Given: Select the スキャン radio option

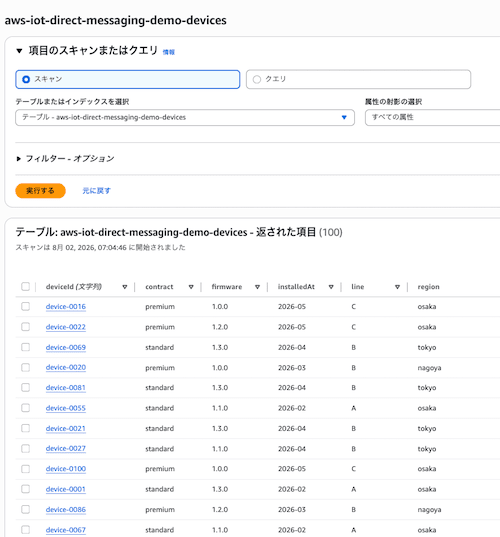Looking at the screenshot, I should click(x=127, y=79).
